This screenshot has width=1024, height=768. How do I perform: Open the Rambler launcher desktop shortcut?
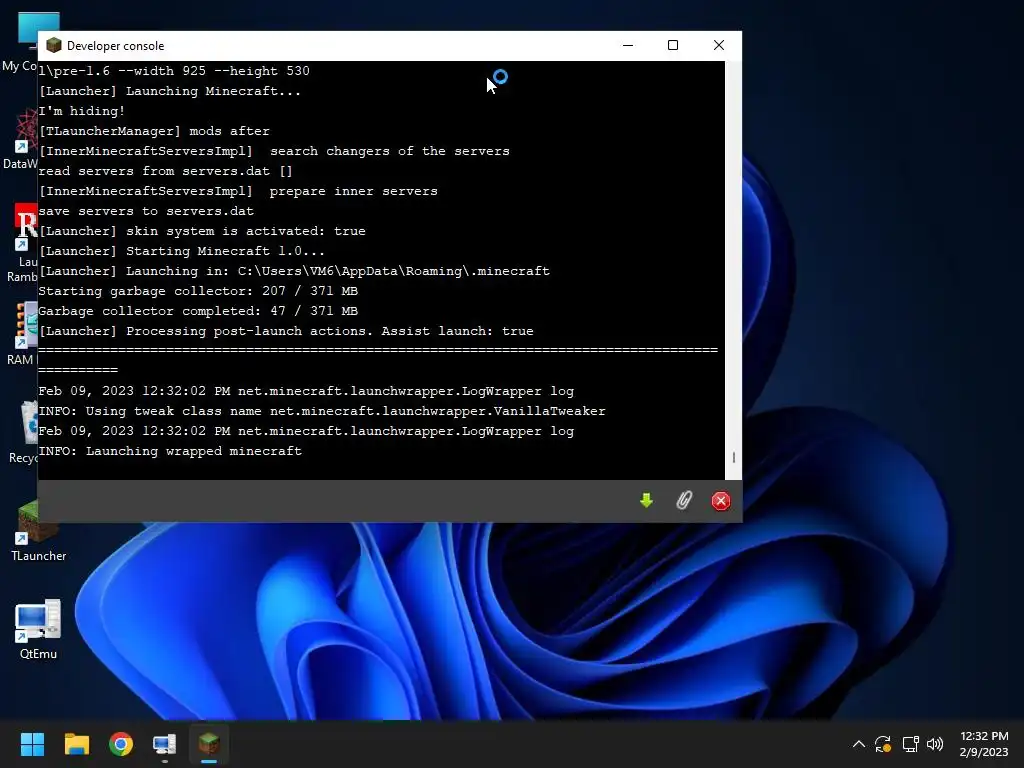pyautogui.click(x=24, y=244)
